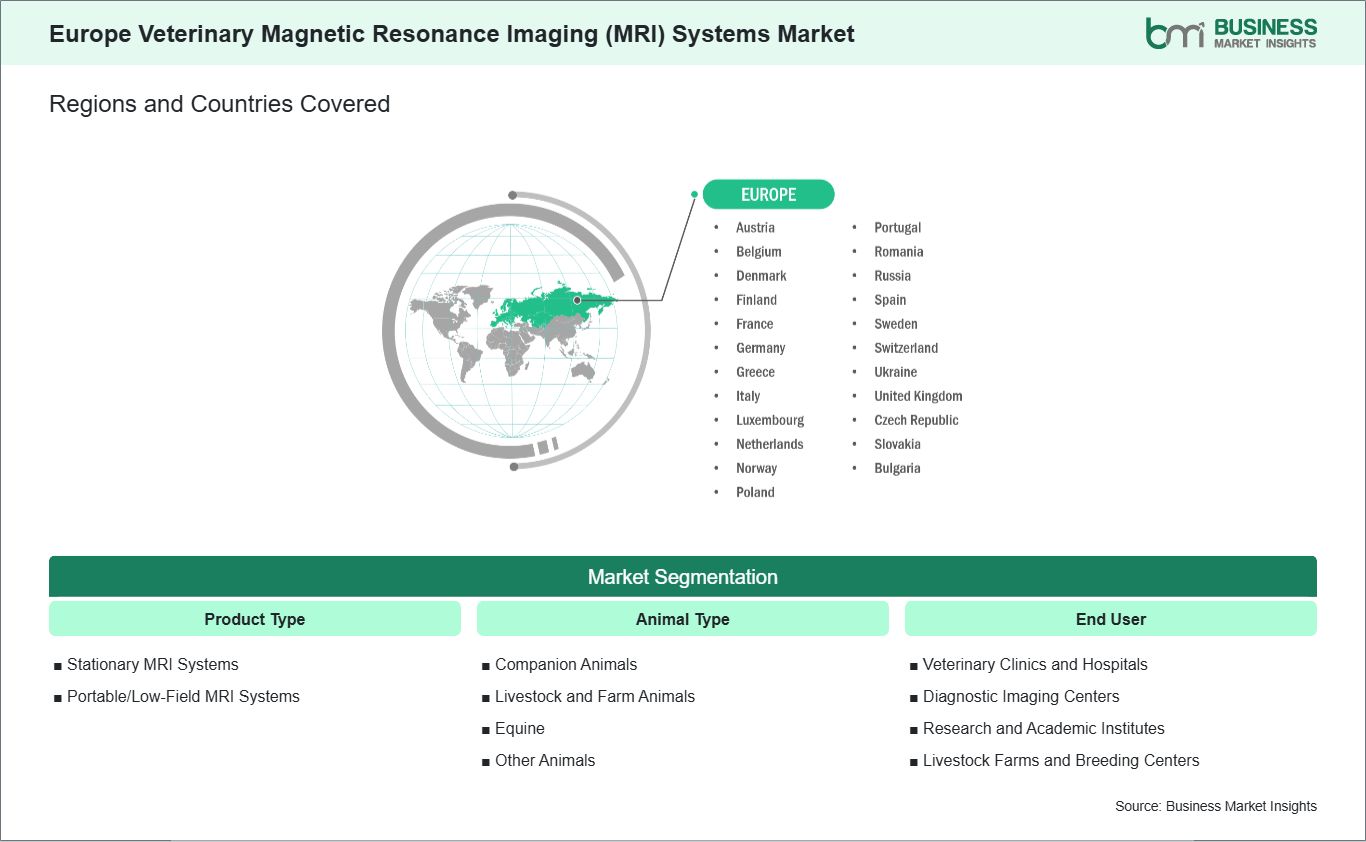Click Stationary MRI Systems item

pos(153,664)
